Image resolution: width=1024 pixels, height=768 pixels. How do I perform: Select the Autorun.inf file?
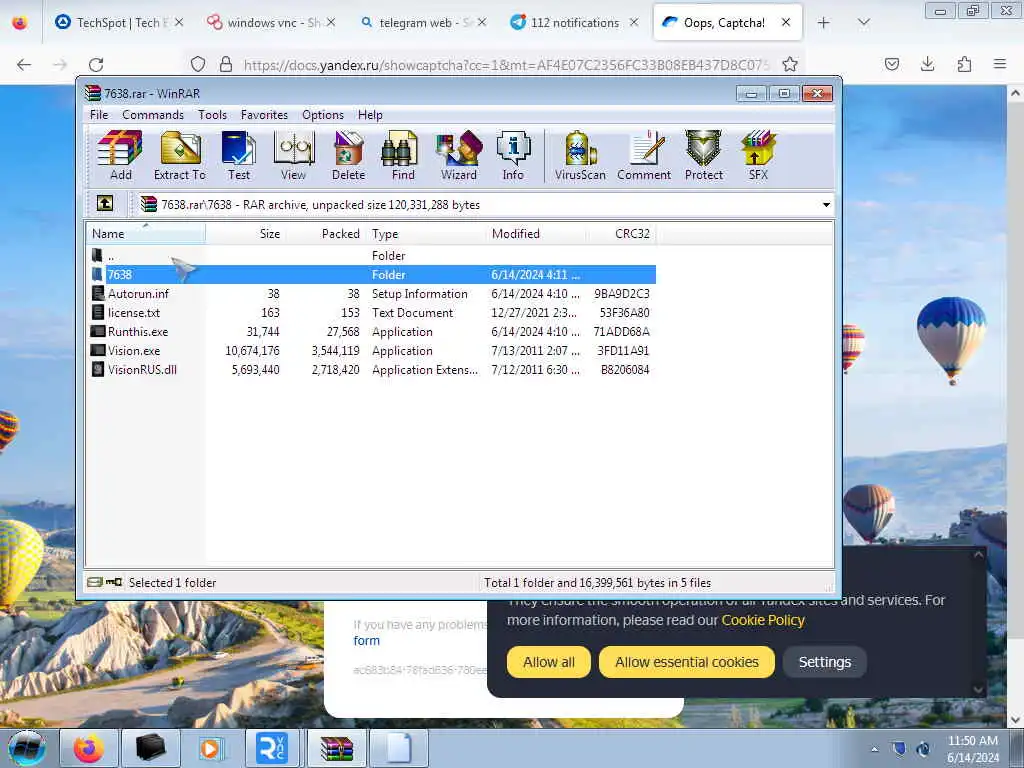click(371, 294)
